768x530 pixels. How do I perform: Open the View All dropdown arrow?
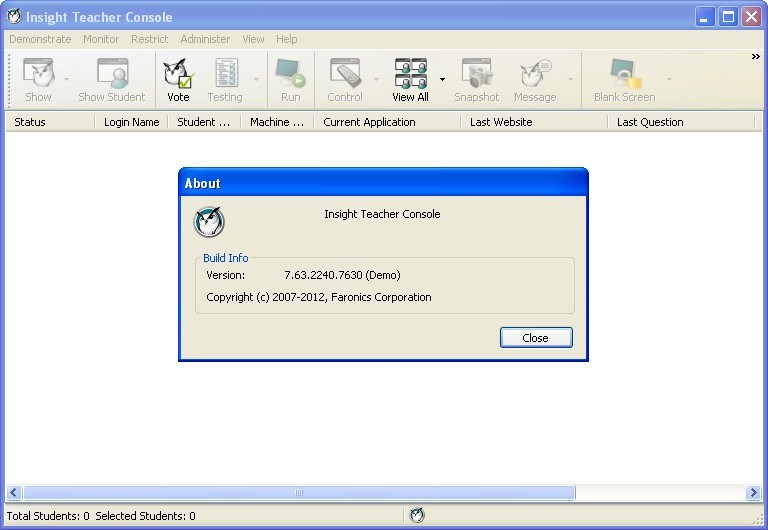coord(442,79)
